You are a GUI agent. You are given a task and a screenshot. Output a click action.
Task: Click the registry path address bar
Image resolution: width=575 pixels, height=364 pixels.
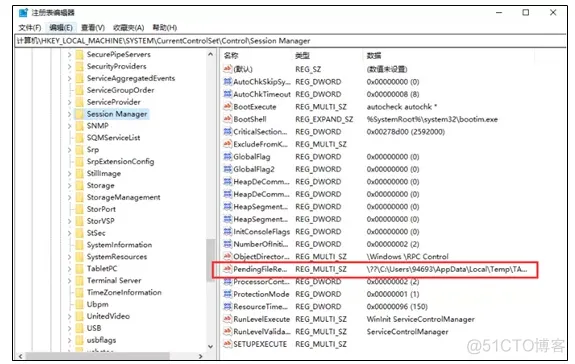(290, 41)
